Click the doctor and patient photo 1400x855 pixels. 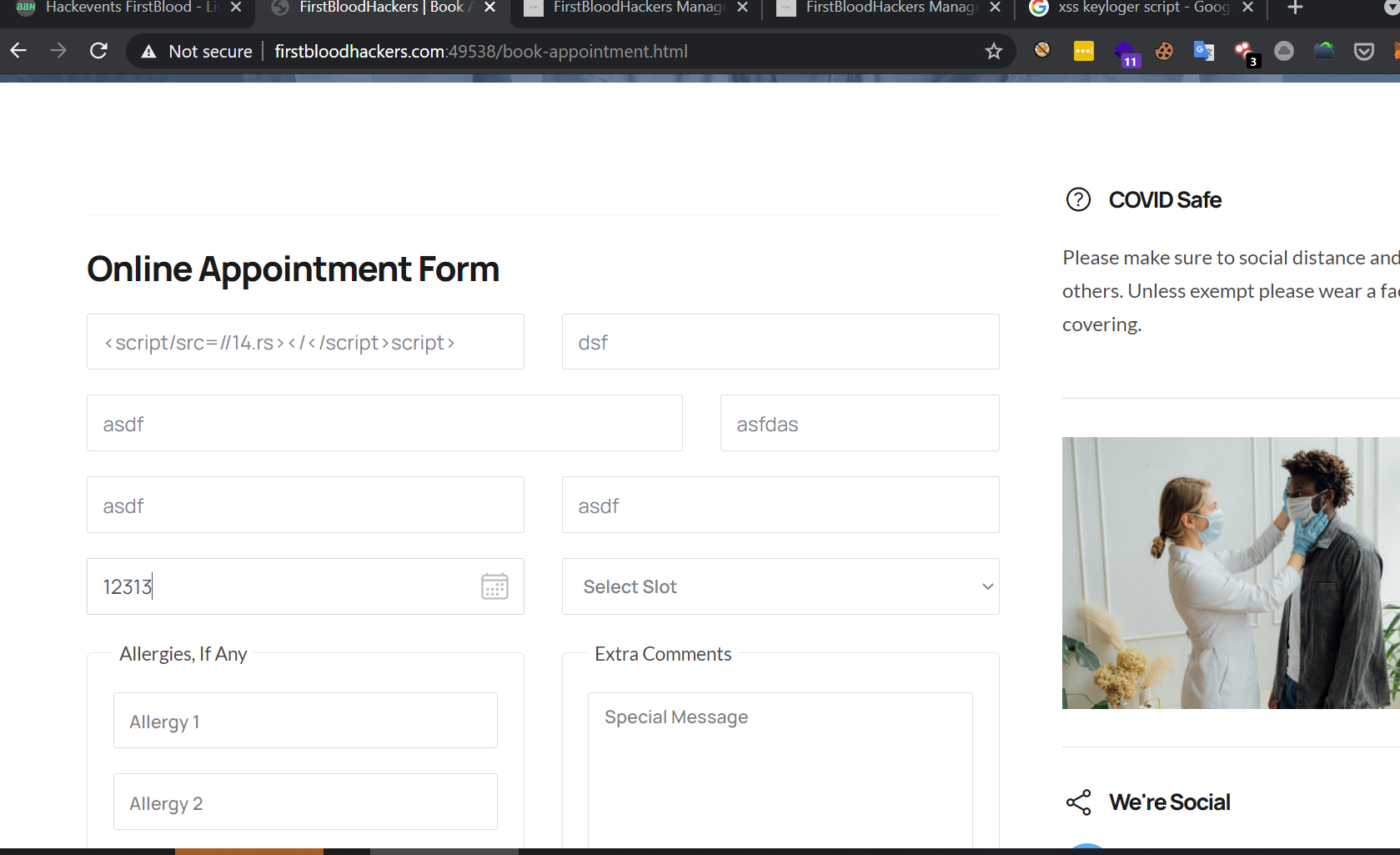click(1231, 573)
